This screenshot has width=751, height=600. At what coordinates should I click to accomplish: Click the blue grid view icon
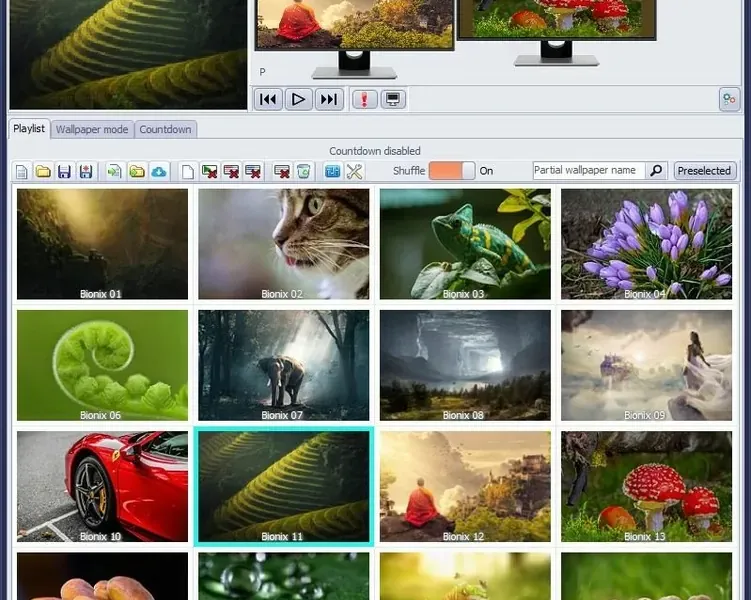pyautogui.click(x=332, y=171)
